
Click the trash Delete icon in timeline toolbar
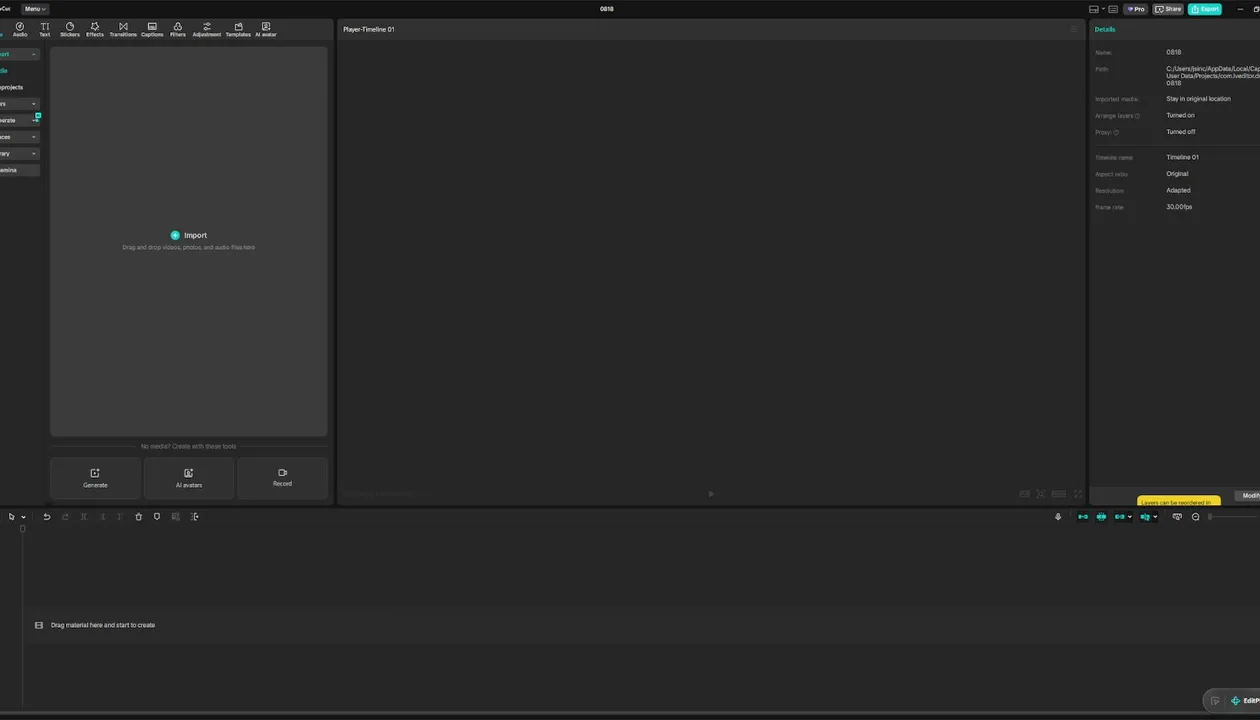[139, 517]
